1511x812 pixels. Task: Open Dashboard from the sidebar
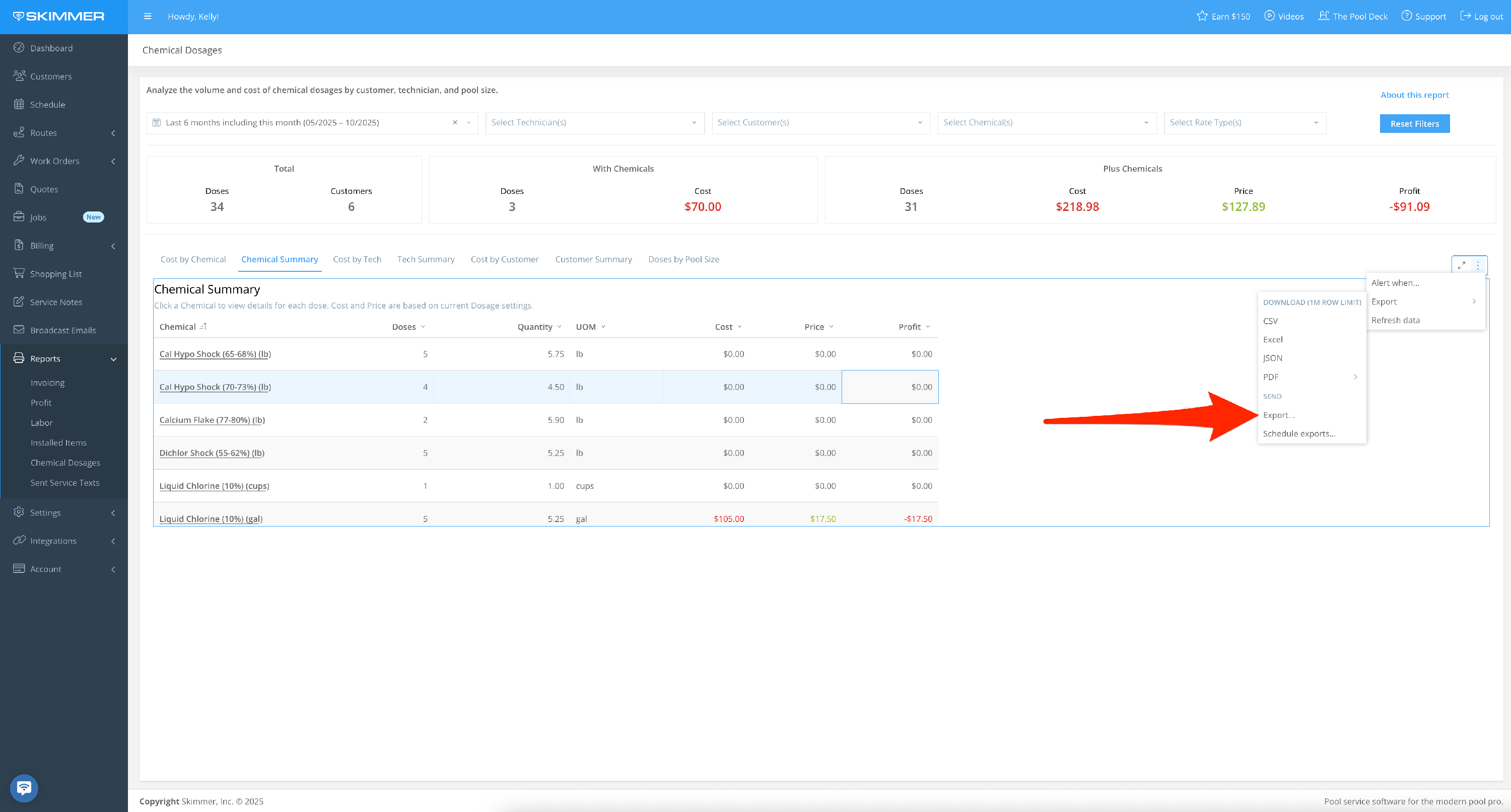[x=51, y=48]
